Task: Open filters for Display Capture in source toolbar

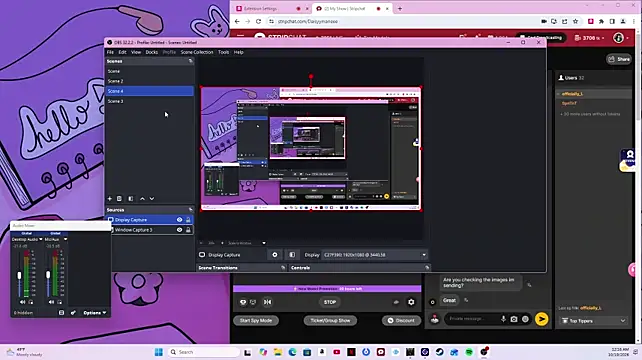Action: 292,255
